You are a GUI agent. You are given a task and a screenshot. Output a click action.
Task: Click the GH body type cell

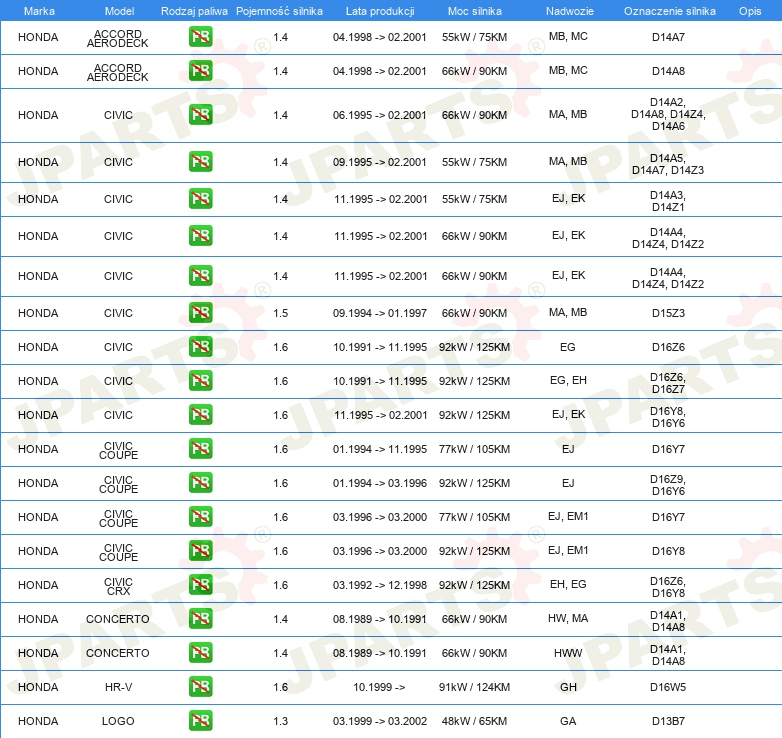point(568,687)
